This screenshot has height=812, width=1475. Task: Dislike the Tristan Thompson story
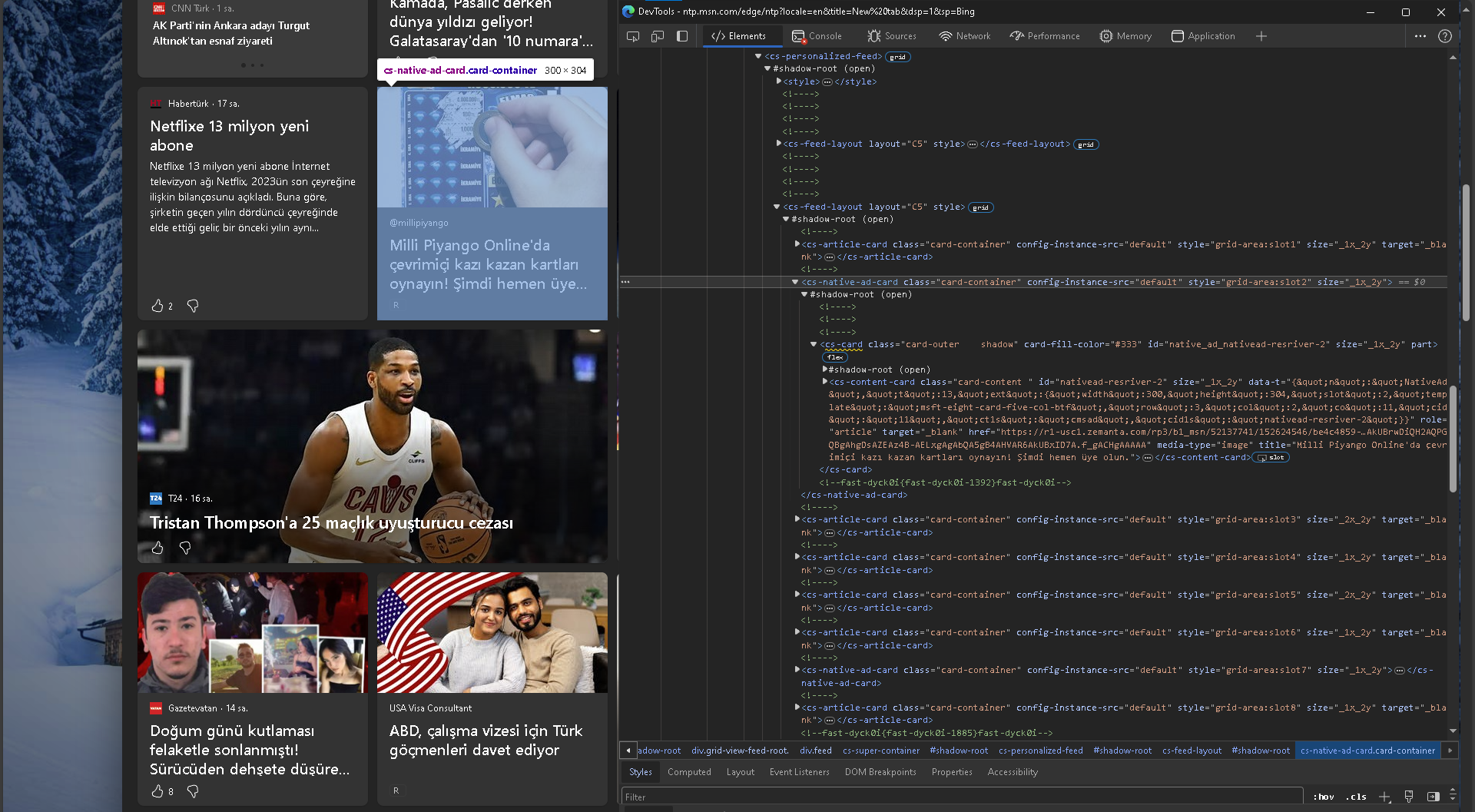pyautogui.click(x=185, y=548)
